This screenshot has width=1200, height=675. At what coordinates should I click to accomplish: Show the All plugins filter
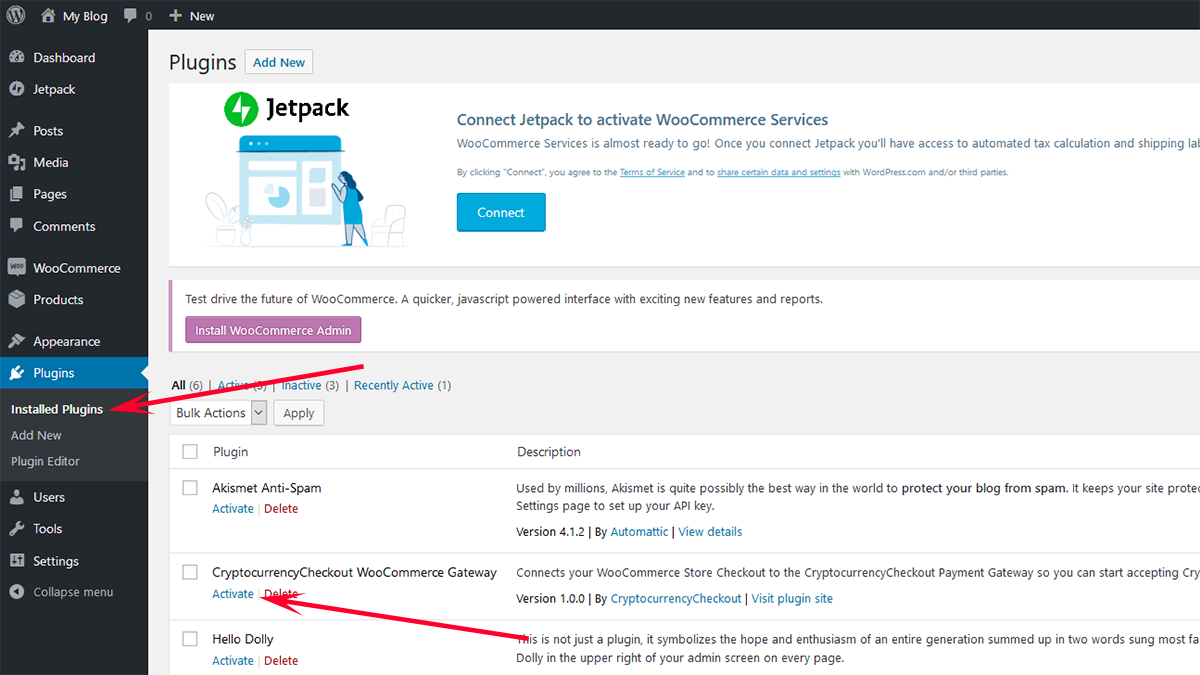click(178, 385)
